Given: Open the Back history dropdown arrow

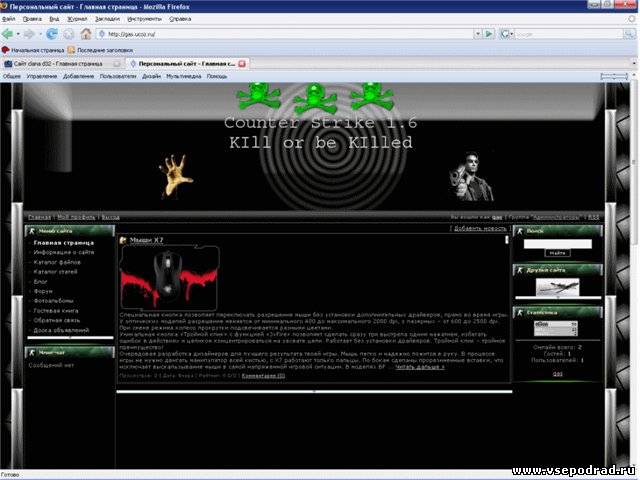Looking at the screenshot, I should (18, 34).
